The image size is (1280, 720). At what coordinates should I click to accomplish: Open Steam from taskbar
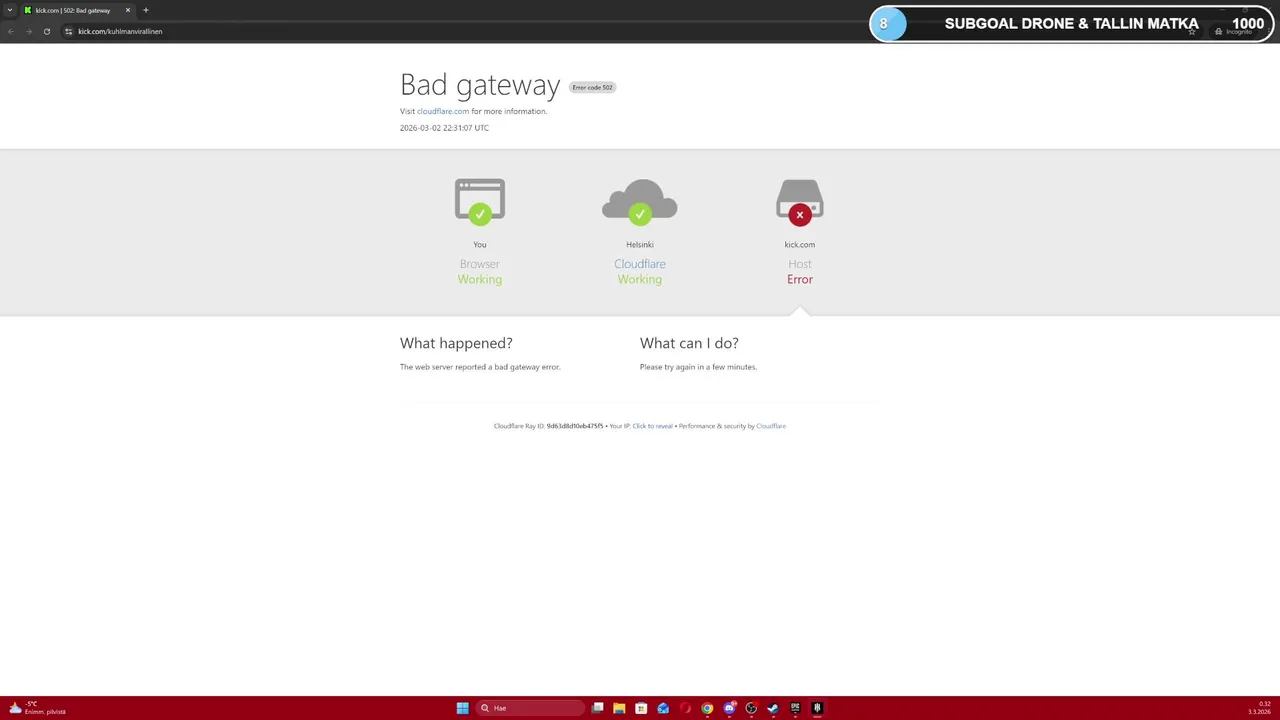pyautogui.click(x=773, y=708)
